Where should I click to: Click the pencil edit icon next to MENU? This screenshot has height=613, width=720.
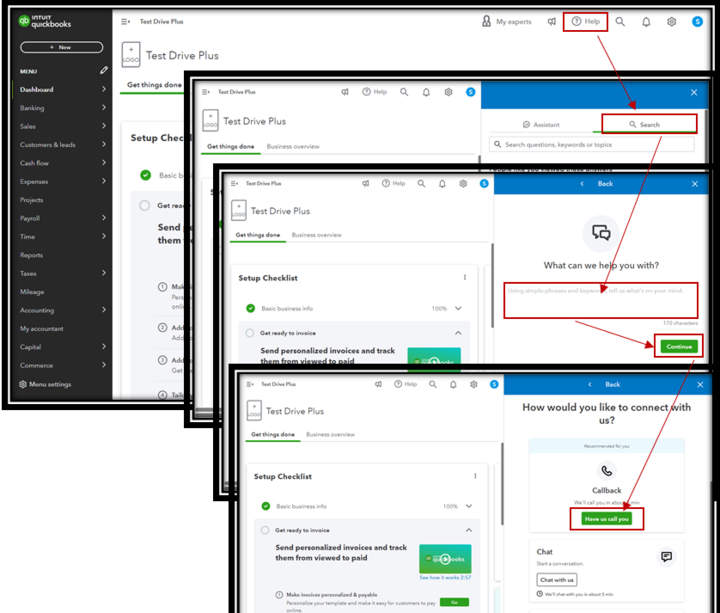pyautogui.click(x=104, y=70)
